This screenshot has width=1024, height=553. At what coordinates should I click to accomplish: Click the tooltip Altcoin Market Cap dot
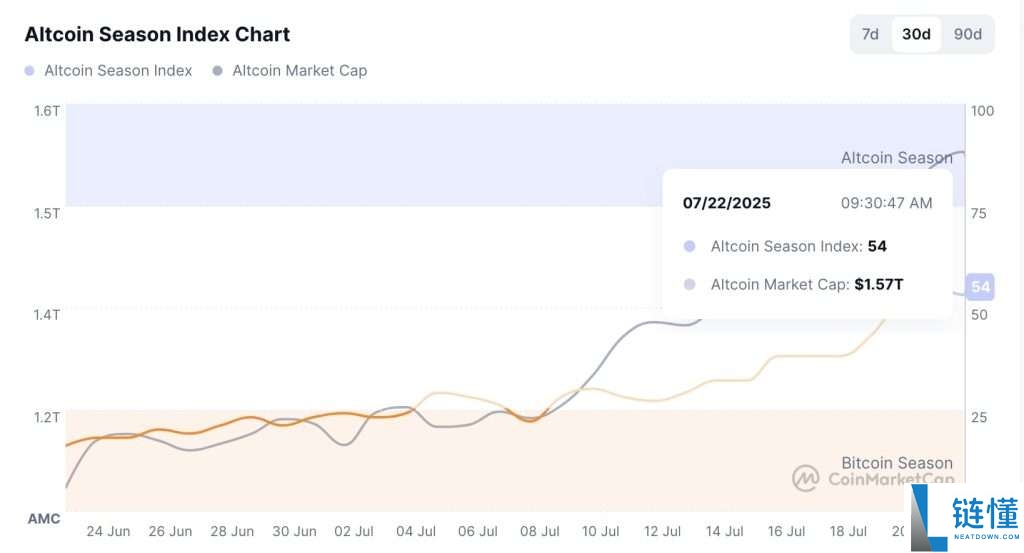(689, 285)
